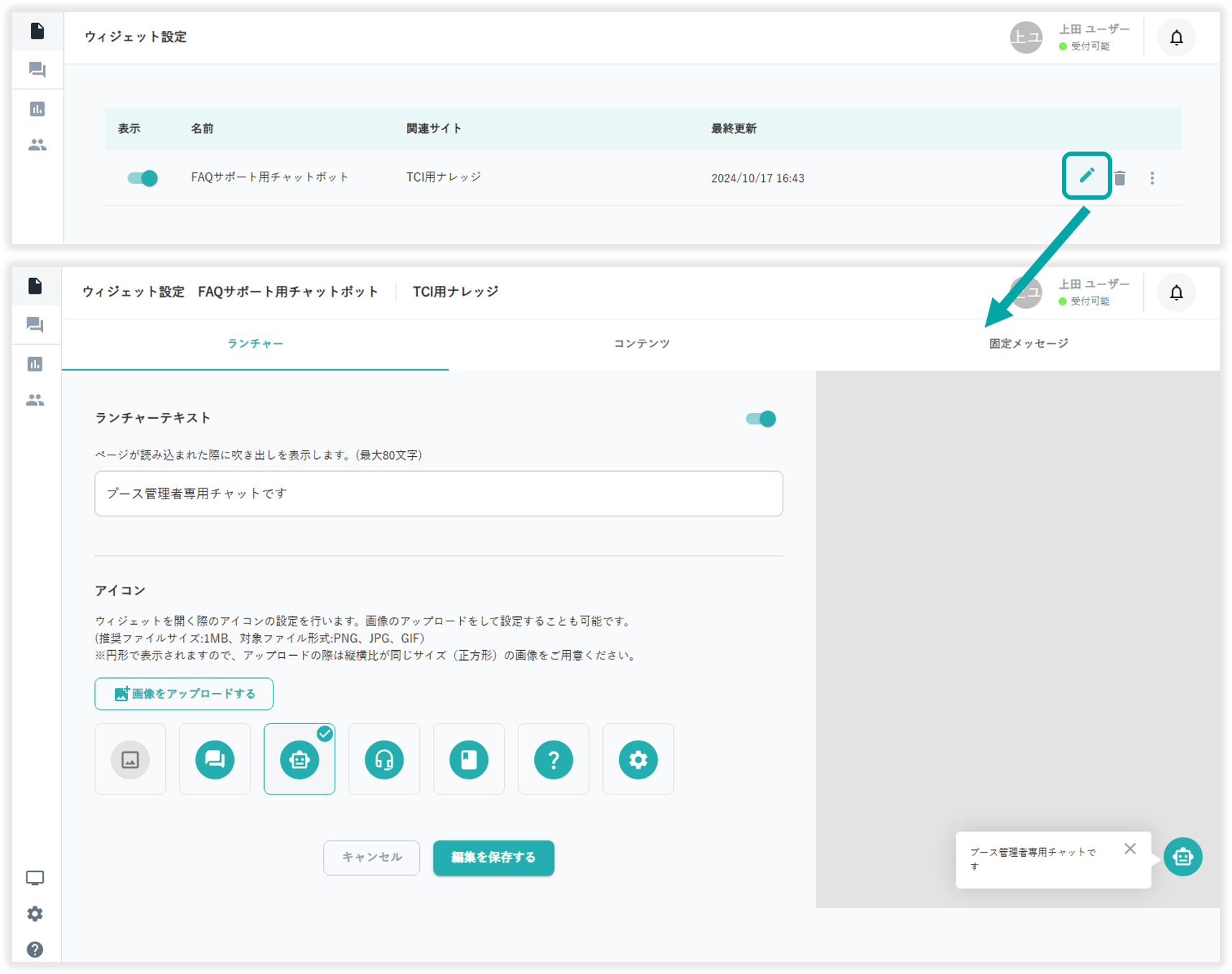Toggle the ランチャーテキスト switch
Screen dimensions: 1232x974
[761, 419]
